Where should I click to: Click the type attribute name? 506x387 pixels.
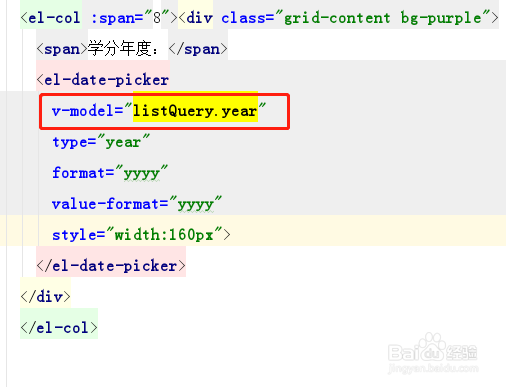tap(70, 142)
